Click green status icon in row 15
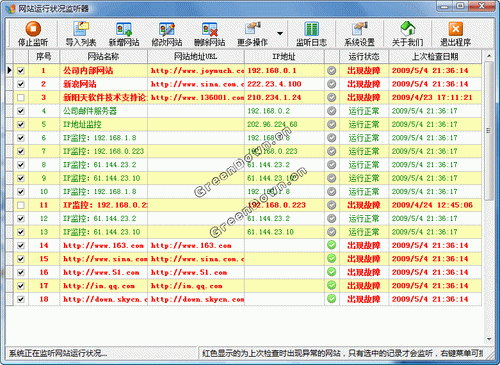500x365 pixels. pos(331,258)
